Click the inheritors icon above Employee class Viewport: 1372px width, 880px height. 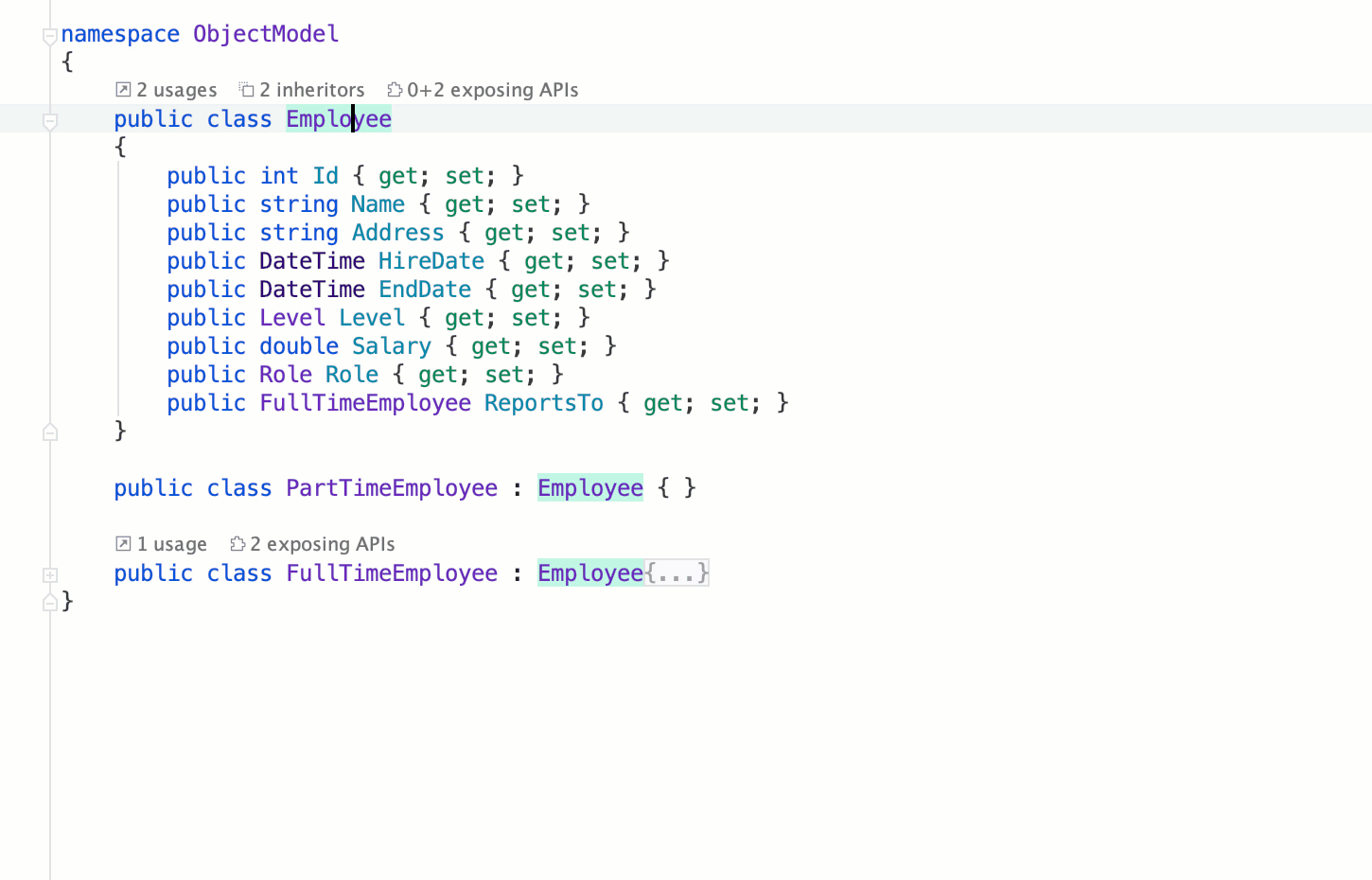[246, 89]
